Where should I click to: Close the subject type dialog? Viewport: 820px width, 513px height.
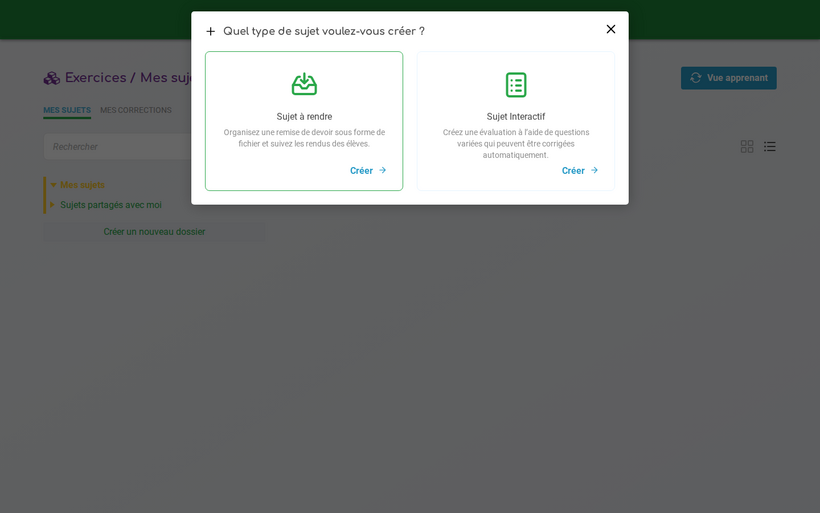(x=610, y=29)
